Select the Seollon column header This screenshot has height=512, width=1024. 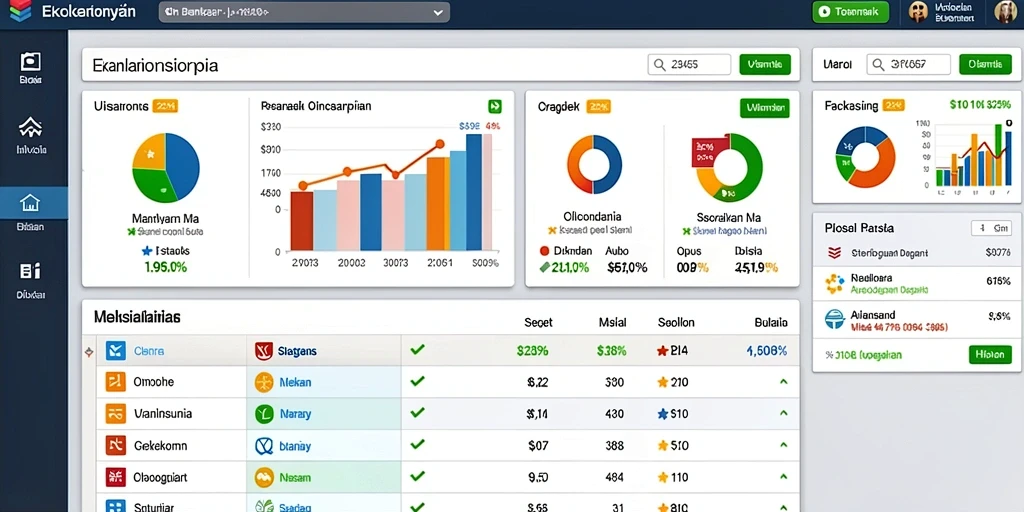point(676,323)
